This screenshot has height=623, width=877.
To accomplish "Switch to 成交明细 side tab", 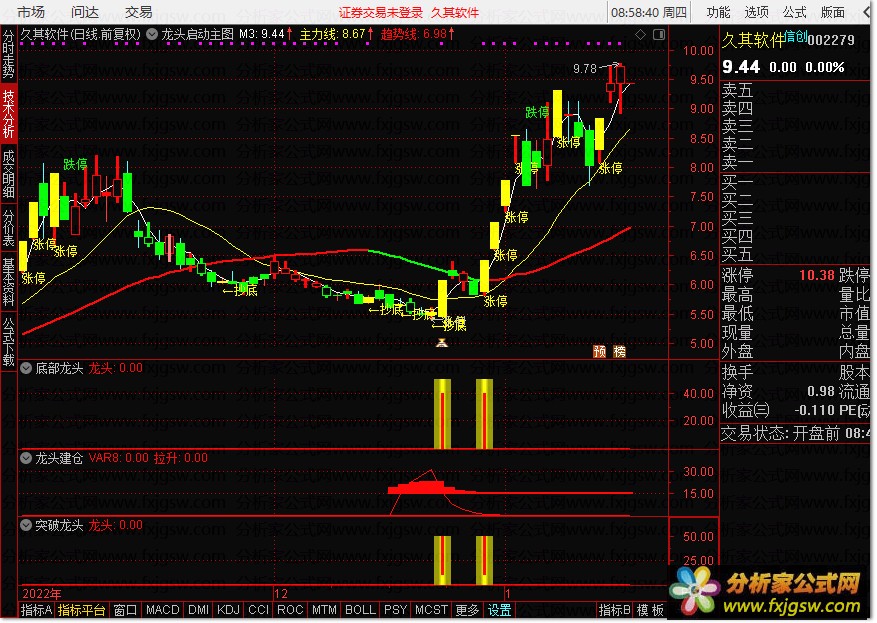I will pyautogui.click(x=8, y=173).
